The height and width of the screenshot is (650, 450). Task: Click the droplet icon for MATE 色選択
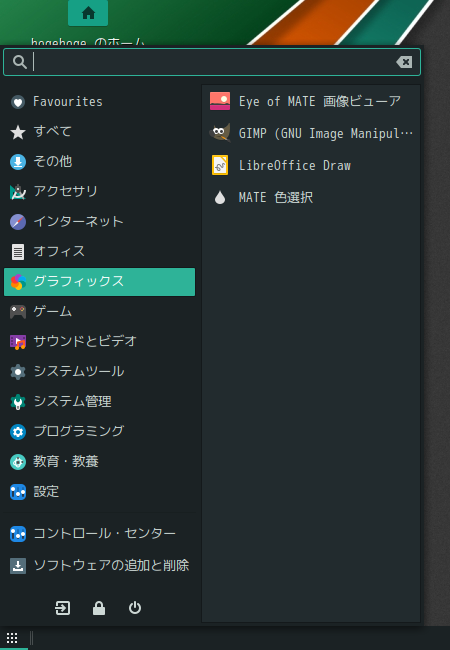point(220,197)
